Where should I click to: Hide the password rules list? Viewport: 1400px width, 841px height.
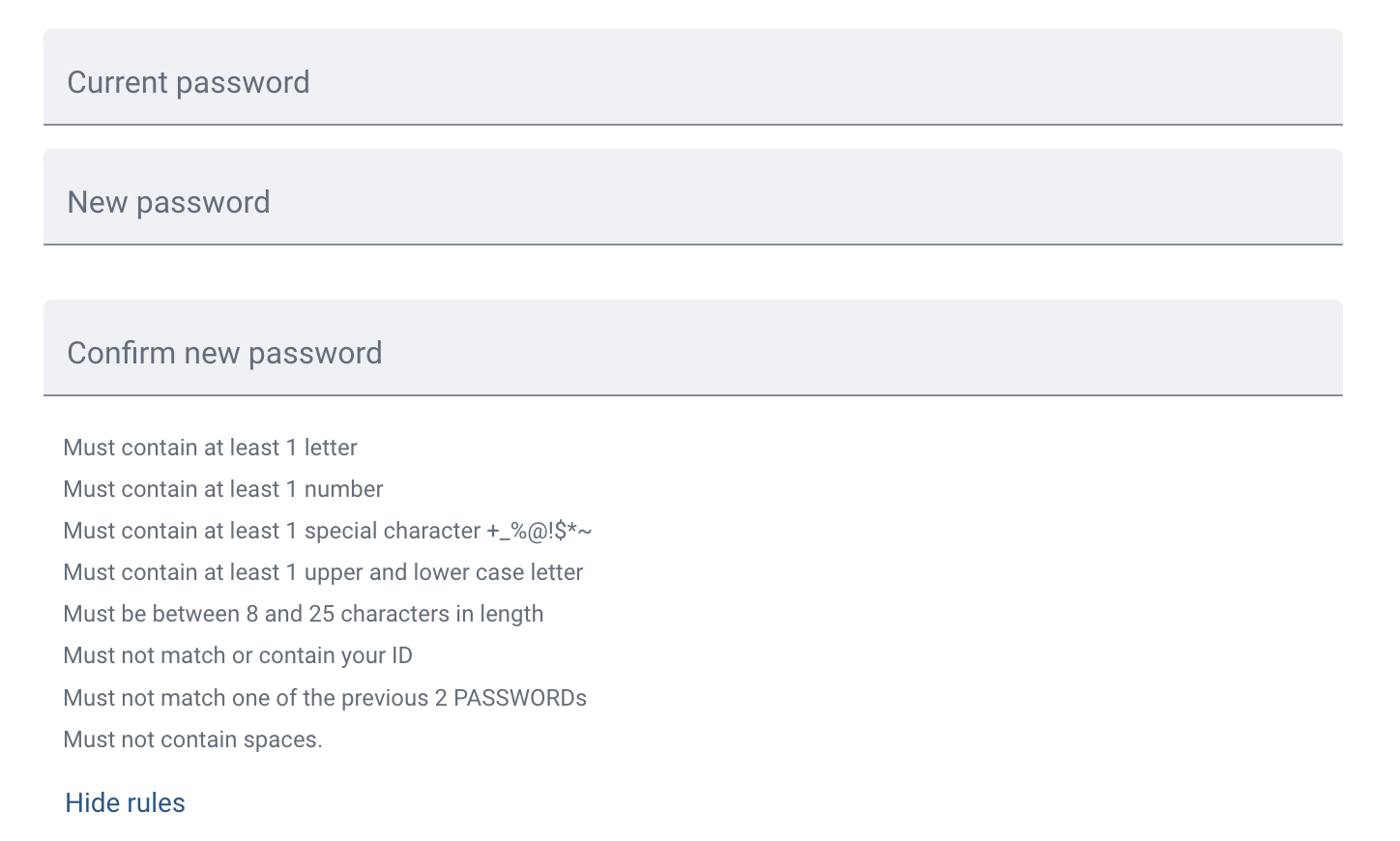click(x=125, y=802)
